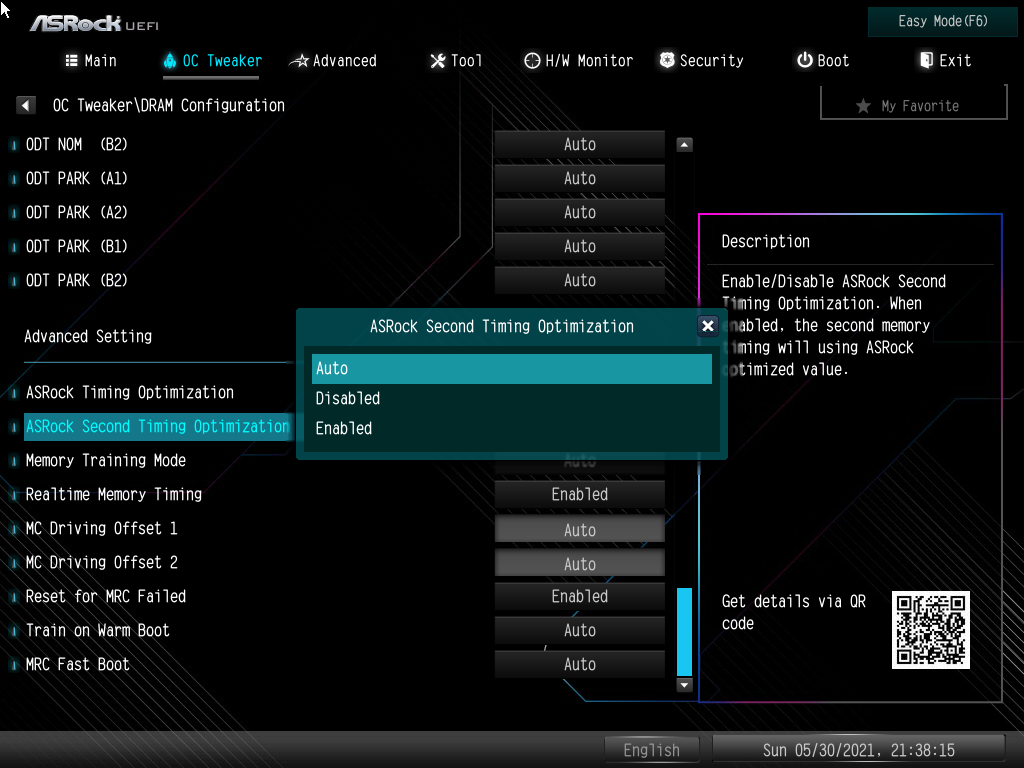
Task: Select MRC Fast Boot setting
Action: coord(77,664)
